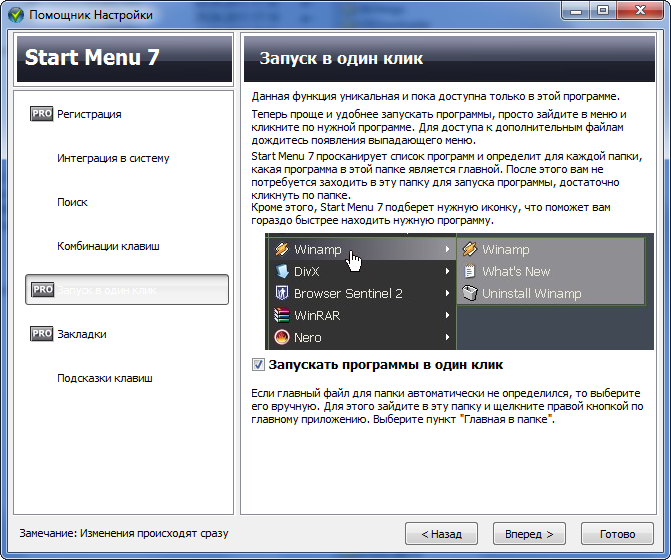Click the Winamp entry in left preview menu
Viewport: 671px width, 560px height.
click(362, 249)
